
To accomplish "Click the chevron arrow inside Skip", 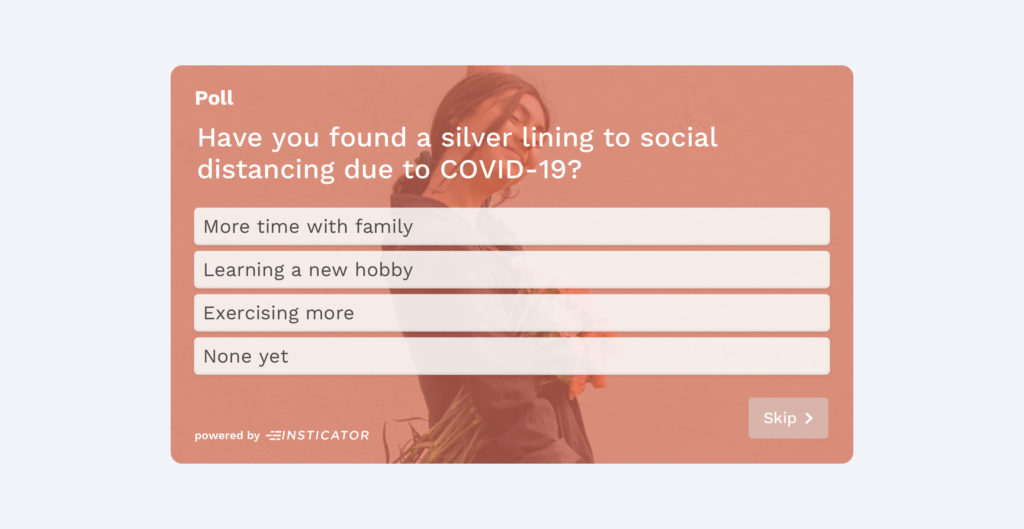I will pos(809,418).
